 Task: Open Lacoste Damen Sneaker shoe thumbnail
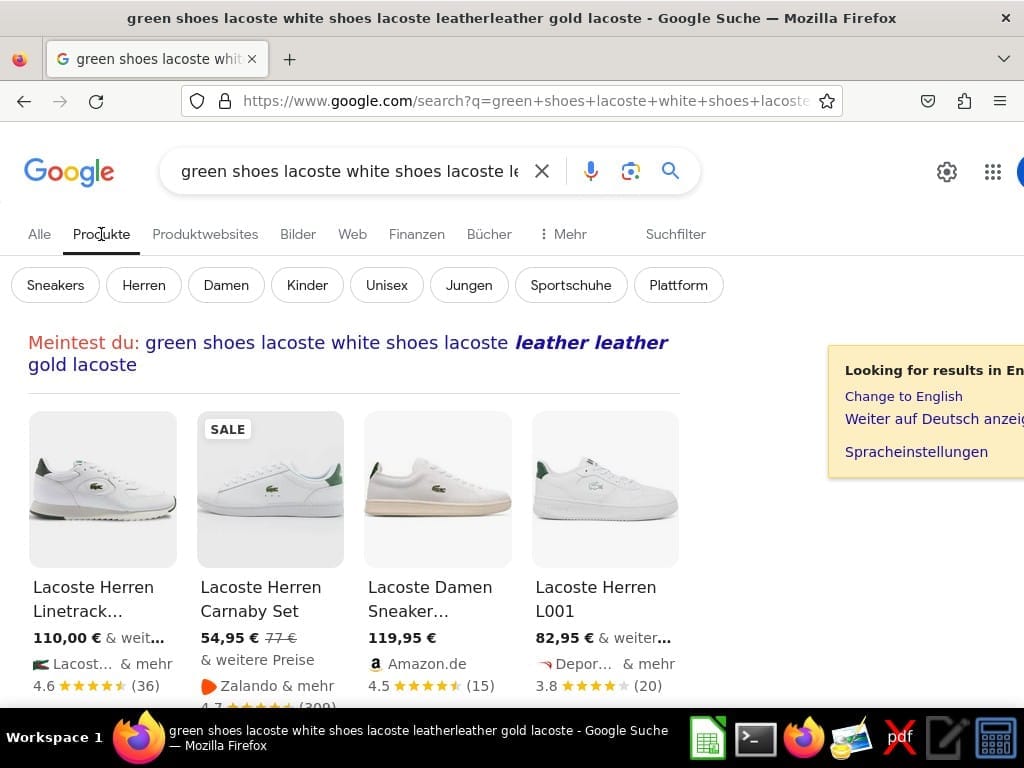[x=438, y=489]
